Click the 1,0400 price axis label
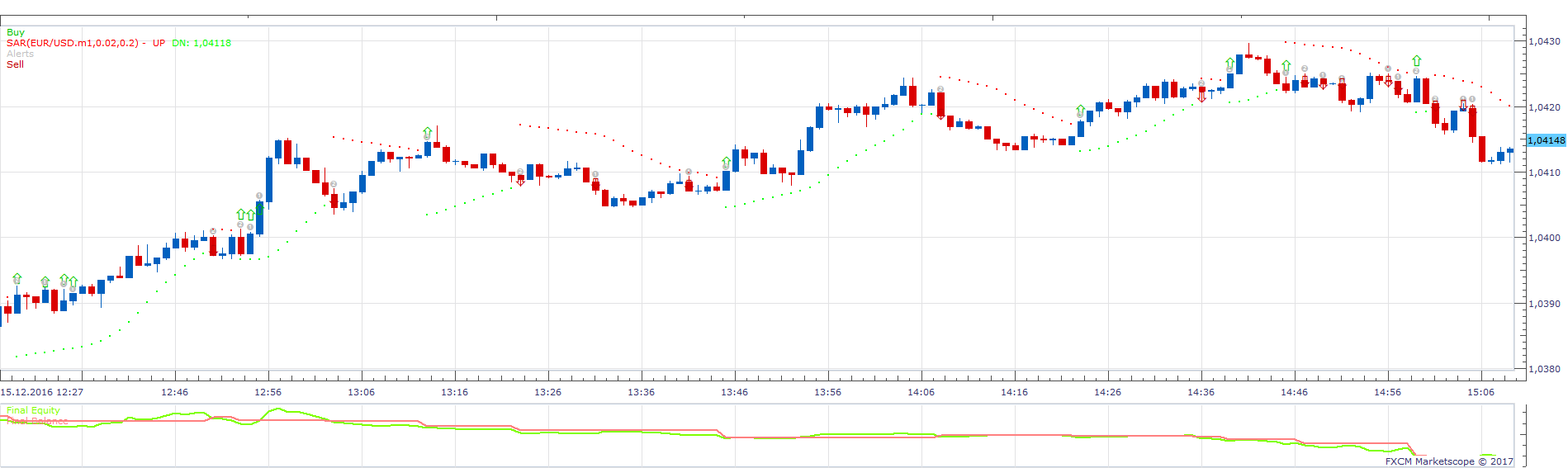The image size is (1568, 468). click(x=1544, y=238)
